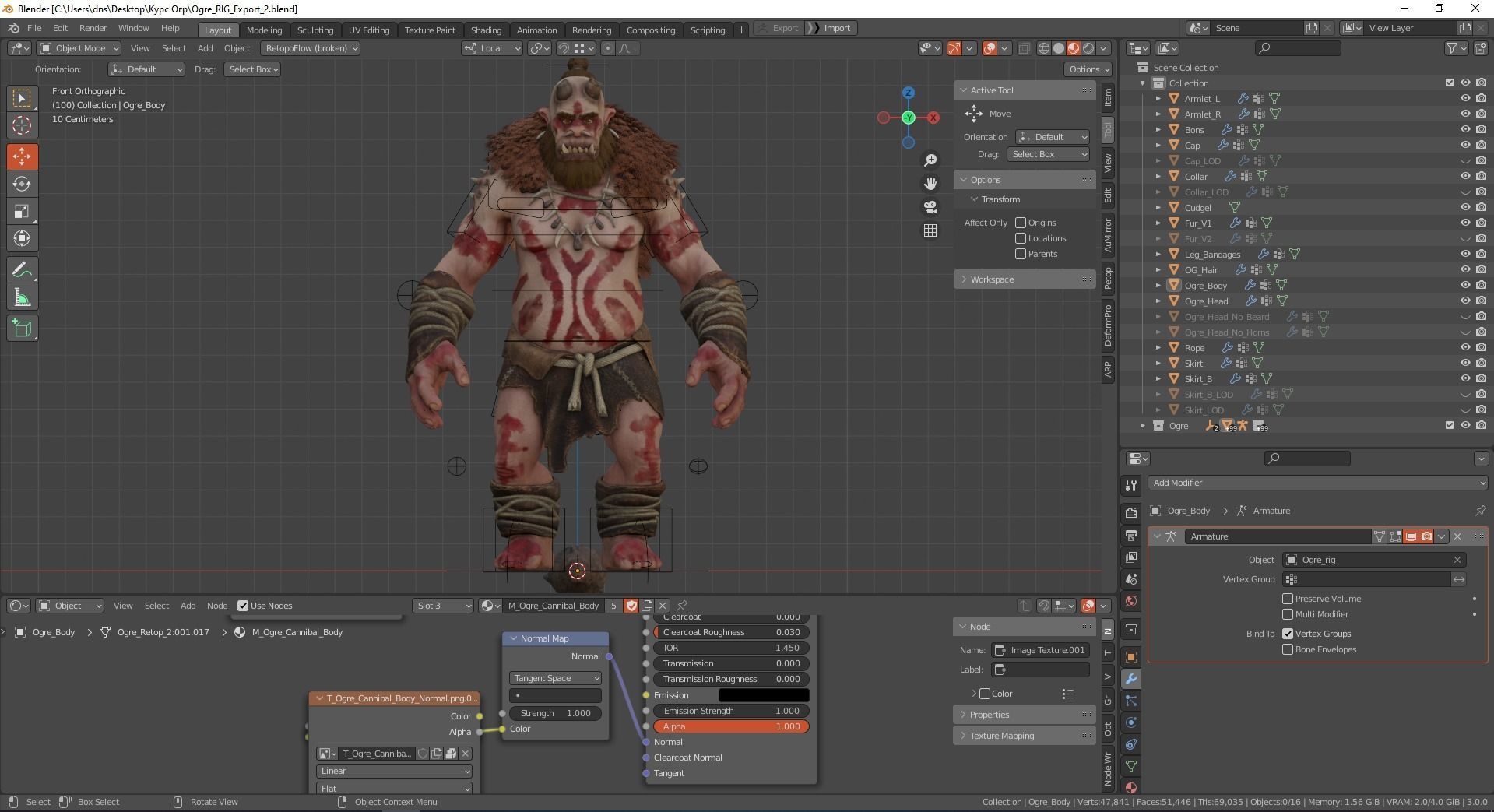This screenshot has width=1494, height=812.
Task: Select the Add Cube tool
Action: tap(22, 328)
